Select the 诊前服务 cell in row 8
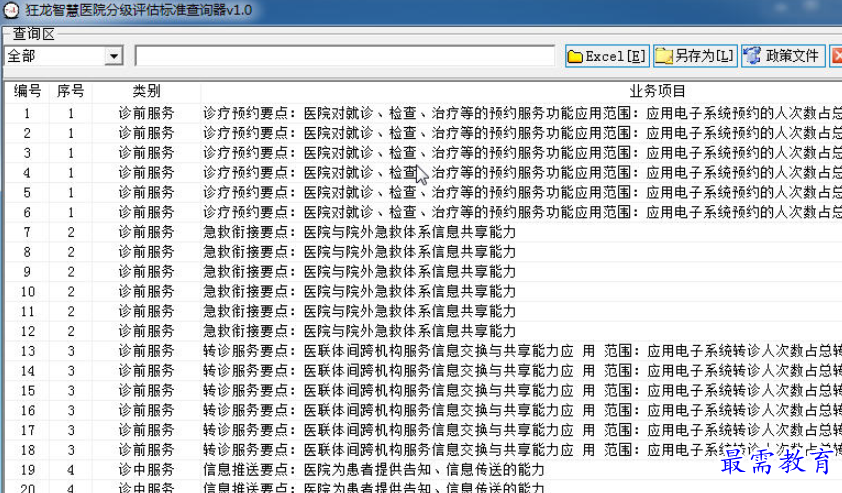The image size is (842, 493). (x=146, y=252)
